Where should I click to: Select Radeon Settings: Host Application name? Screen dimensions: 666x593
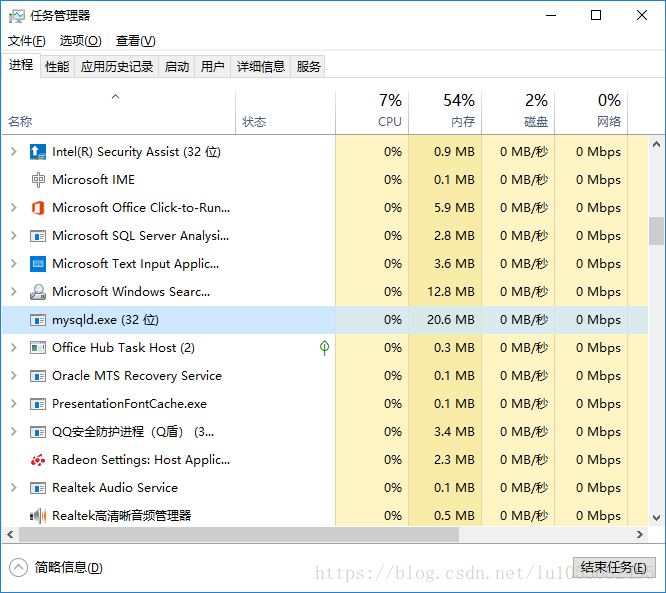(x=141, y=460)
